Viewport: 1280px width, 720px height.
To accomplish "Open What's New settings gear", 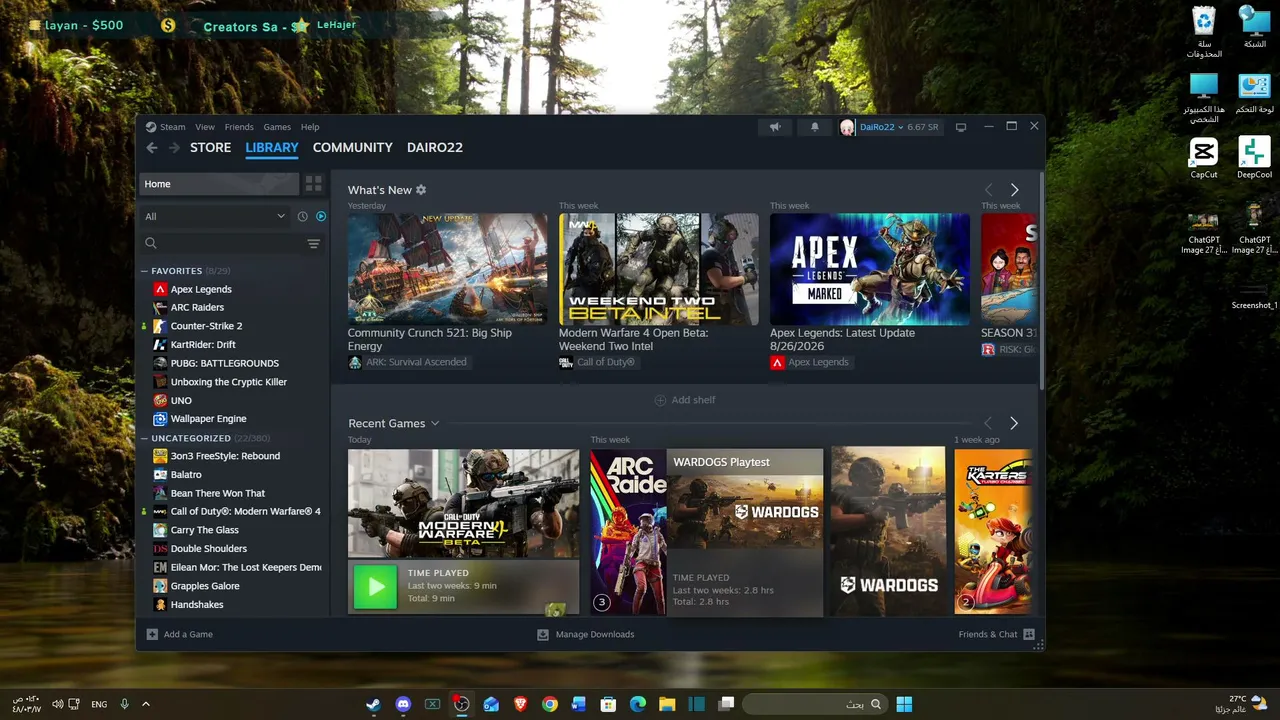I will (421, 190).
